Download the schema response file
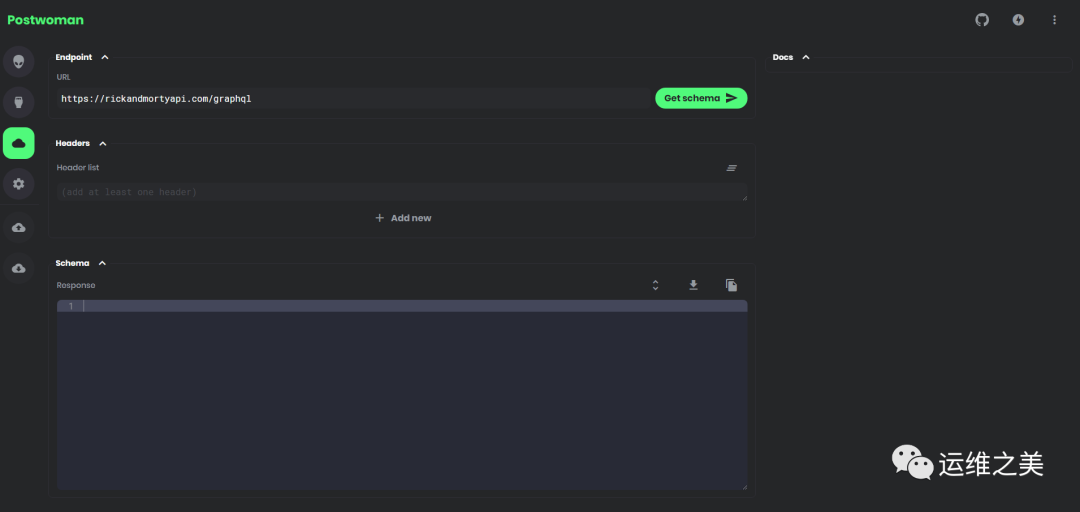Image resolution: width=1080 pixels, height=512 pixels. click(694, 285)
